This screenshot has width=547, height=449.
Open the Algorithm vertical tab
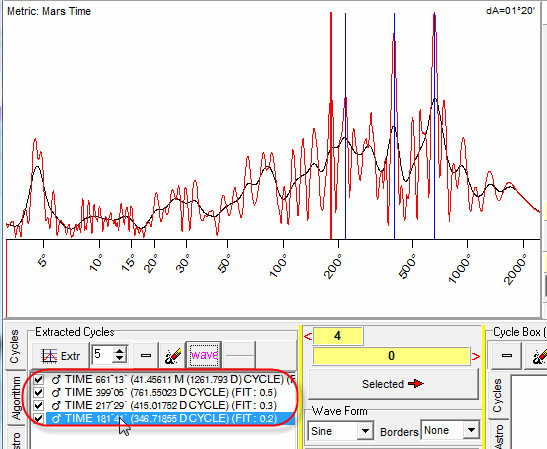(x=16, y=398)
